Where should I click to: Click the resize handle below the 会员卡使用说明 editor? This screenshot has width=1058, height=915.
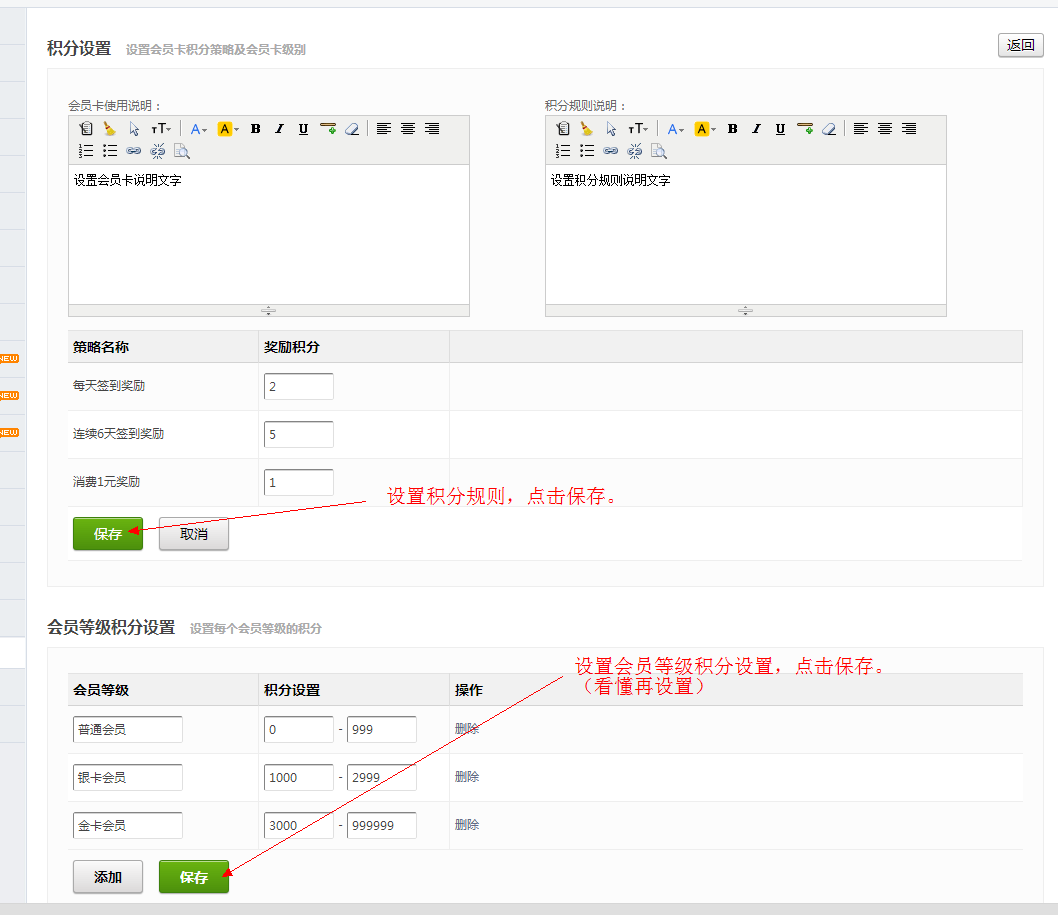268,311
